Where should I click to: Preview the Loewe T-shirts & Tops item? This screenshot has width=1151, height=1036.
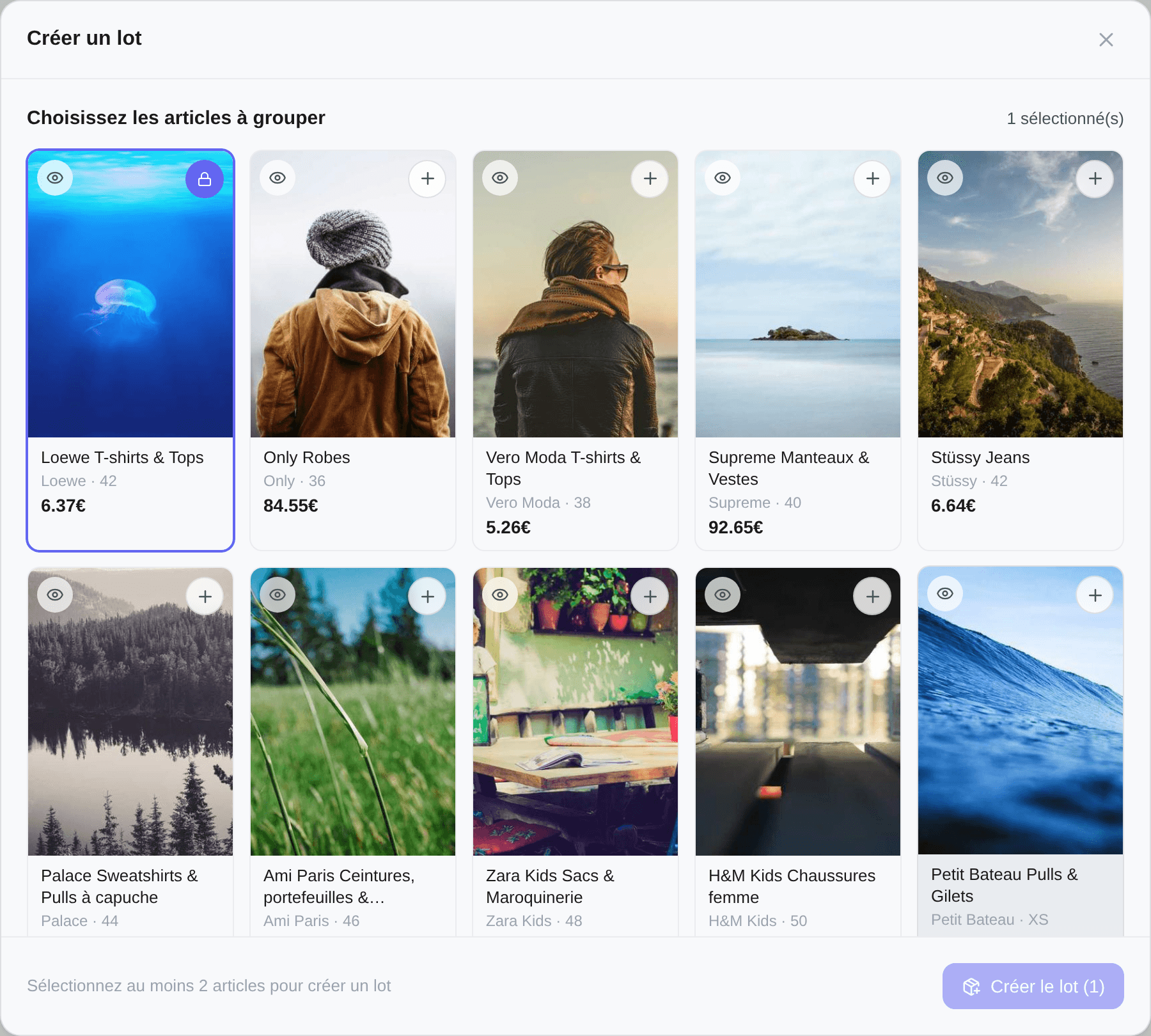(55, 178)
